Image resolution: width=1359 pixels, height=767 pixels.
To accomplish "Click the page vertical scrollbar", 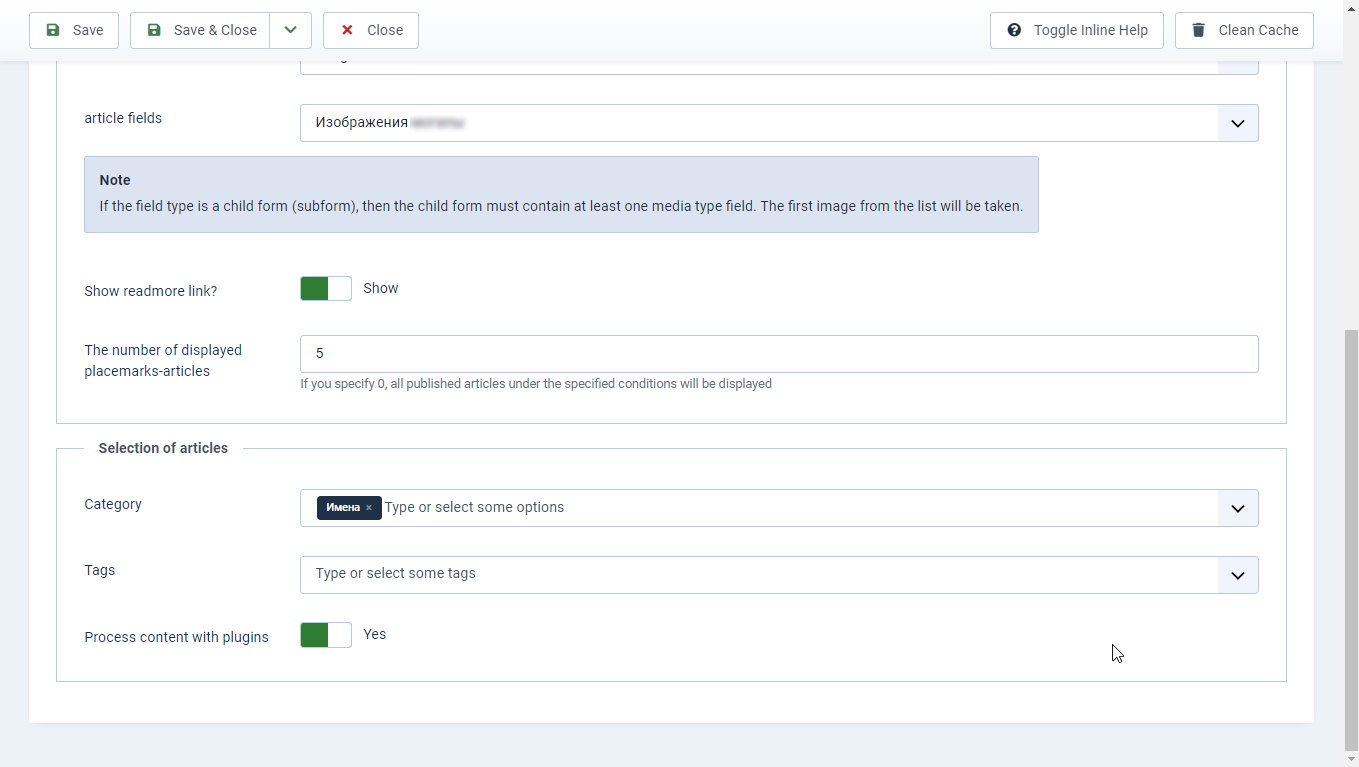I will click(x=1351, y=540).
